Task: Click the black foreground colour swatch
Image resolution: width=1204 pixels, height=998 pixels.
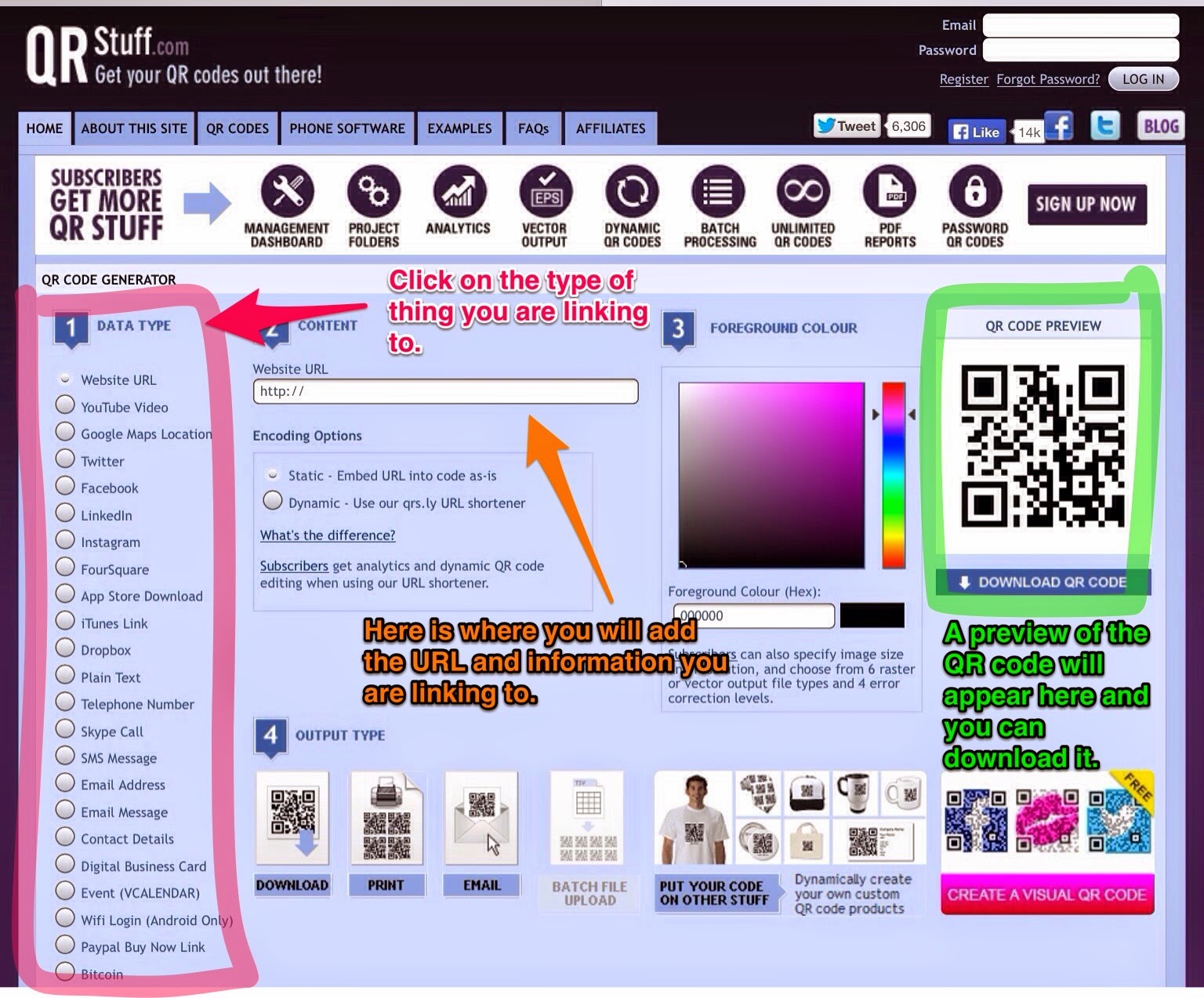Action: [x=872, y=615]
